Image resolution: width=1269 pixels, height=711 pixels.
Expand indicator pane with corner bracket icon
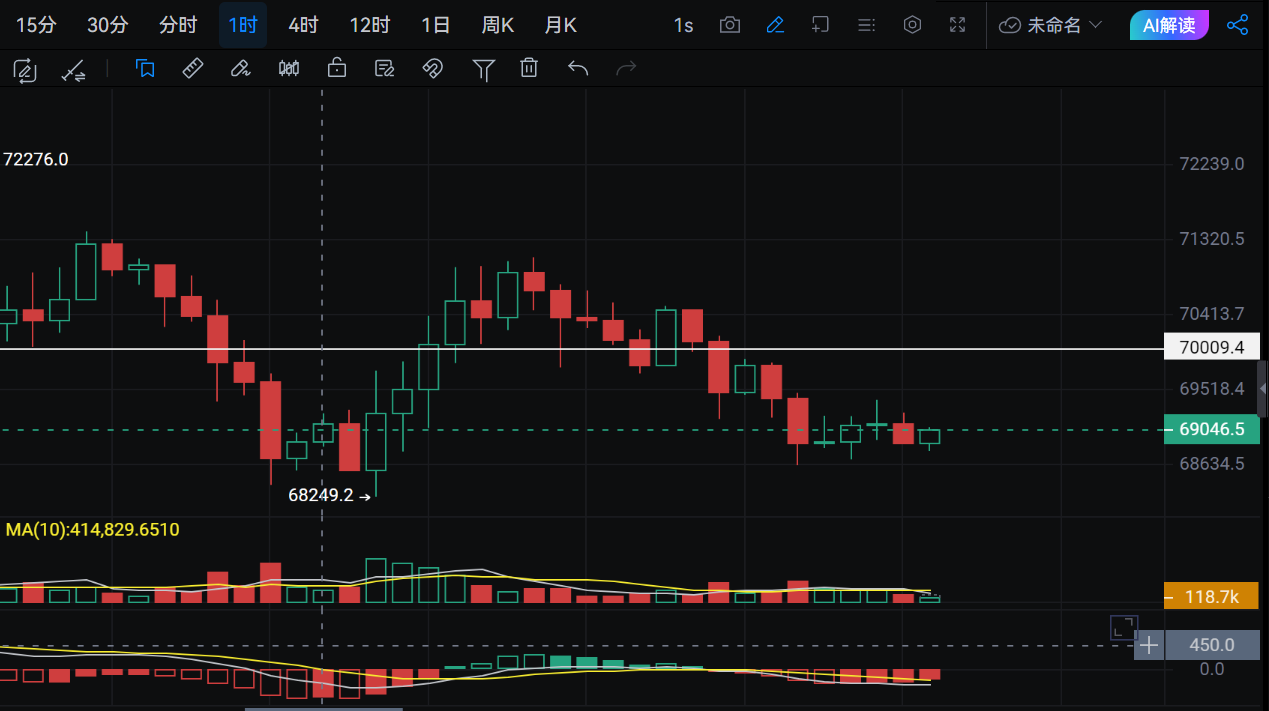(x=1124, y=628)
